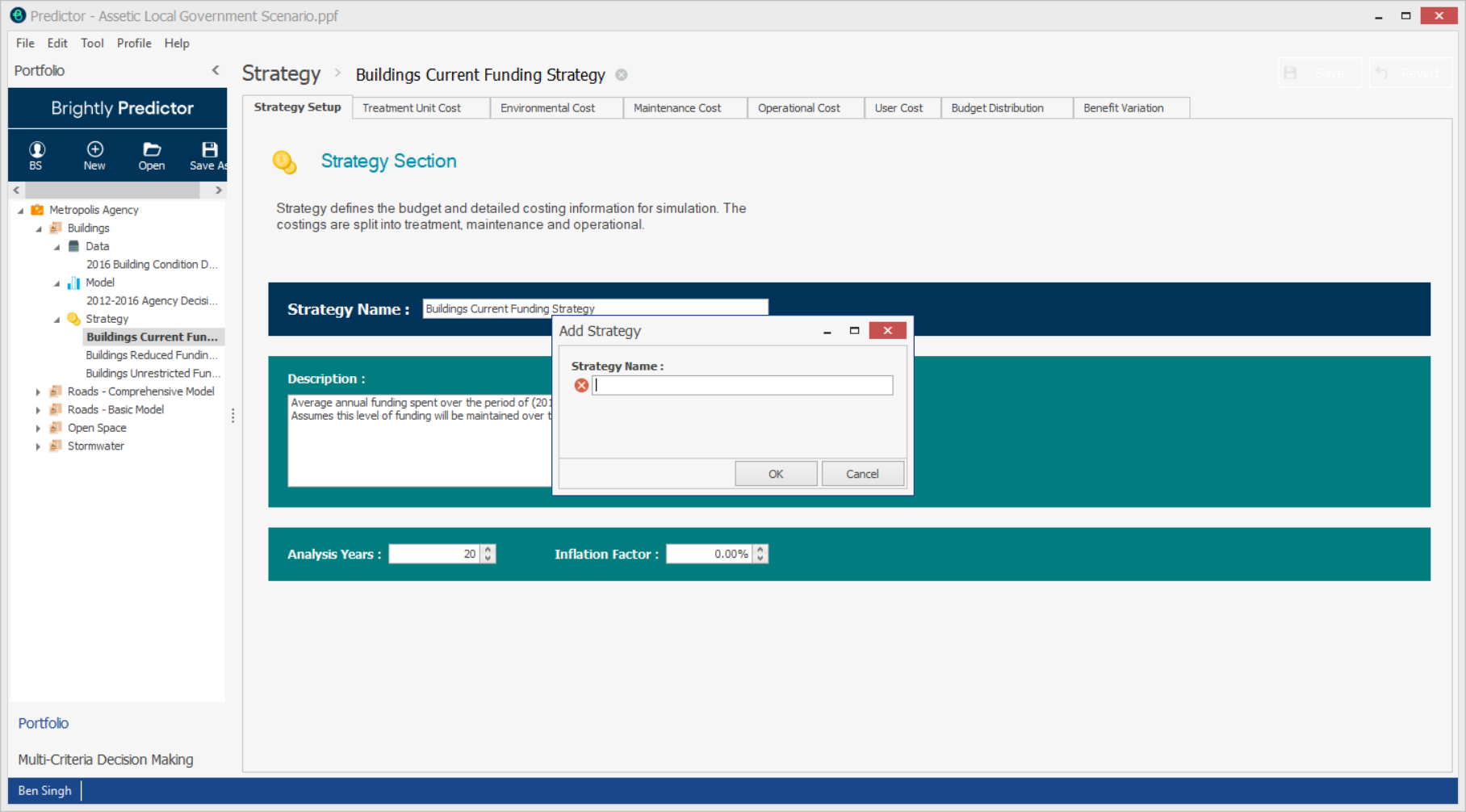Click the Save As disk icon
This screenshot has height=812, width=1466.
(x=209, y=150)
